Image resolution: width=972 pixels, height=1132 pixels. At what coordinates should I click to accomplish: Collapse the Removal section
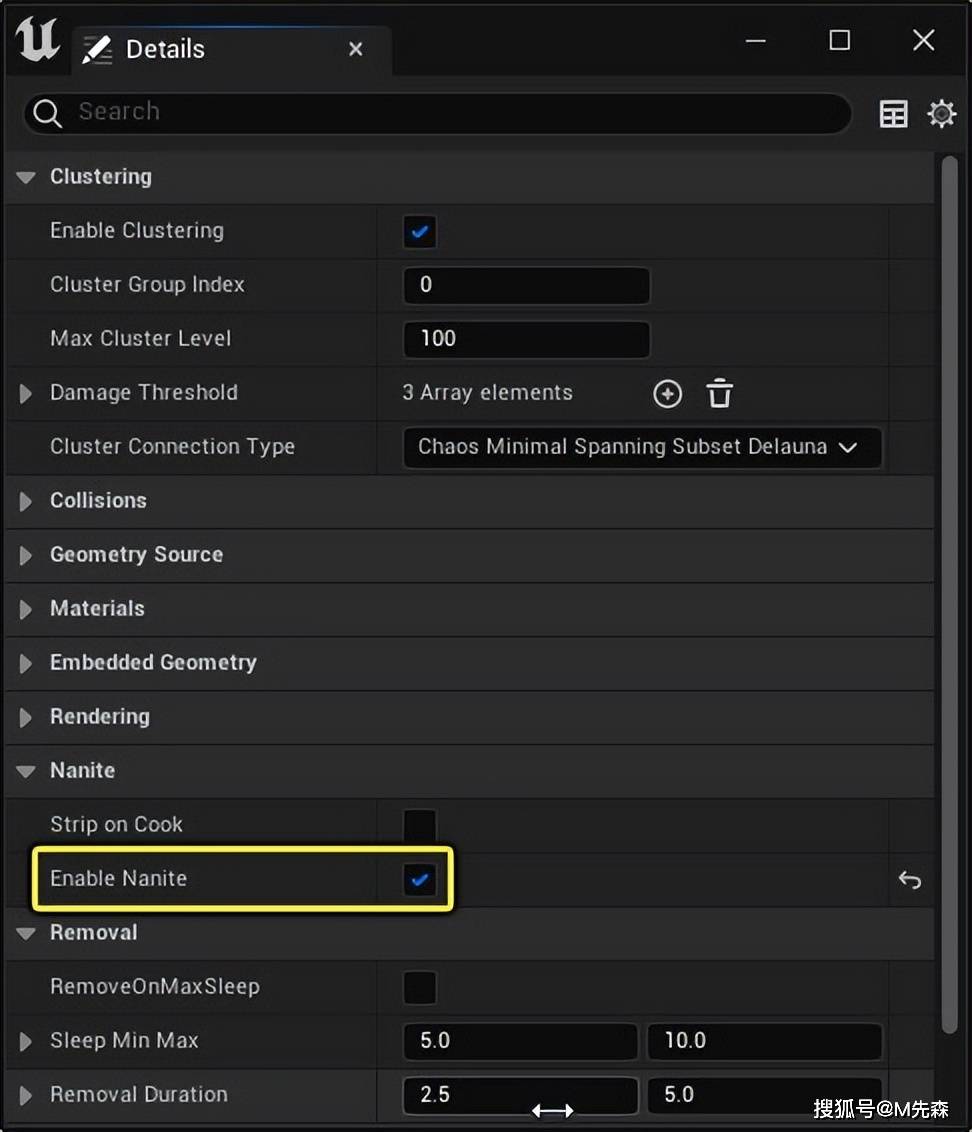[x=26, y=933]
